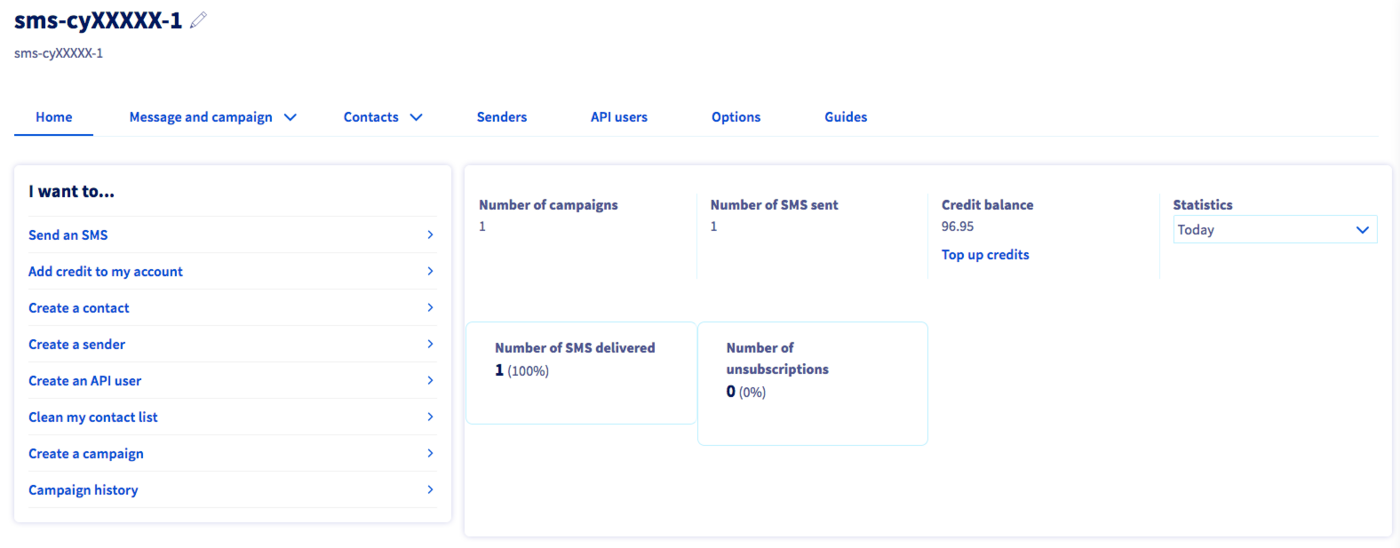The height and width of the screenshot is (548, 1400).
Task: Open the Guides tab
Action: tap(846, 117)
